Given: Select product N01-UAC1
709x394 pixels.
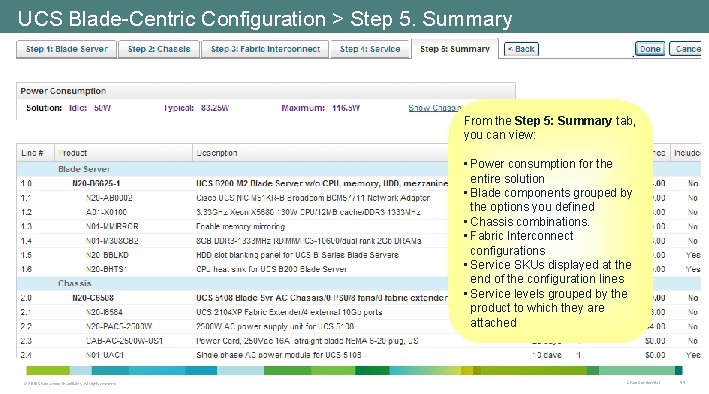Looking at the screenshot, I should (104, 355).
